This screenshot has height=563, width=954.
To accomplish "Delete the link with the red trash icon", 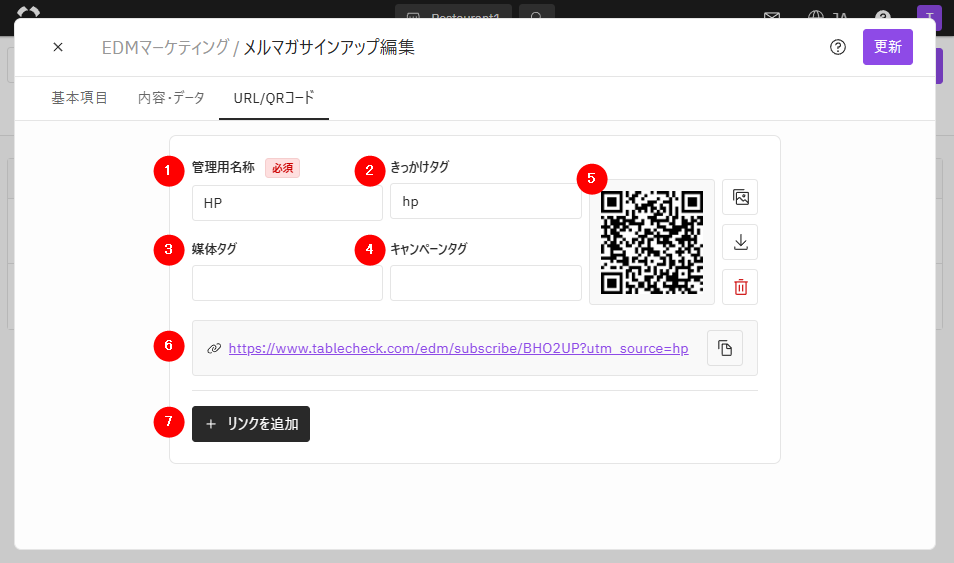I will click(740, 287).
